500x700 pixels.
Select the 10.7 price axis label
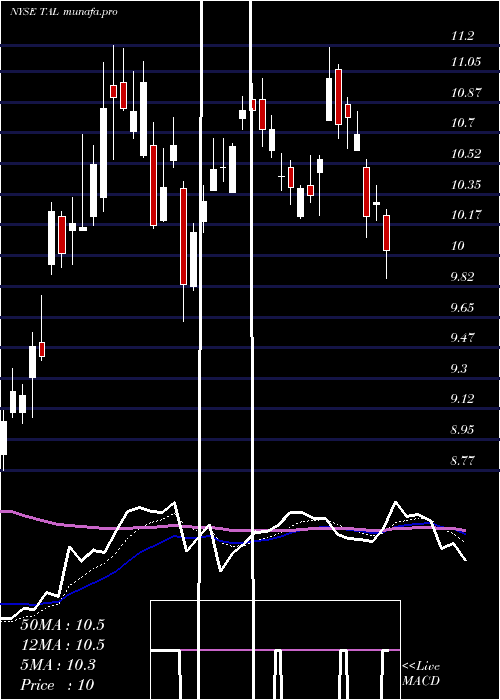pos(462,123)
